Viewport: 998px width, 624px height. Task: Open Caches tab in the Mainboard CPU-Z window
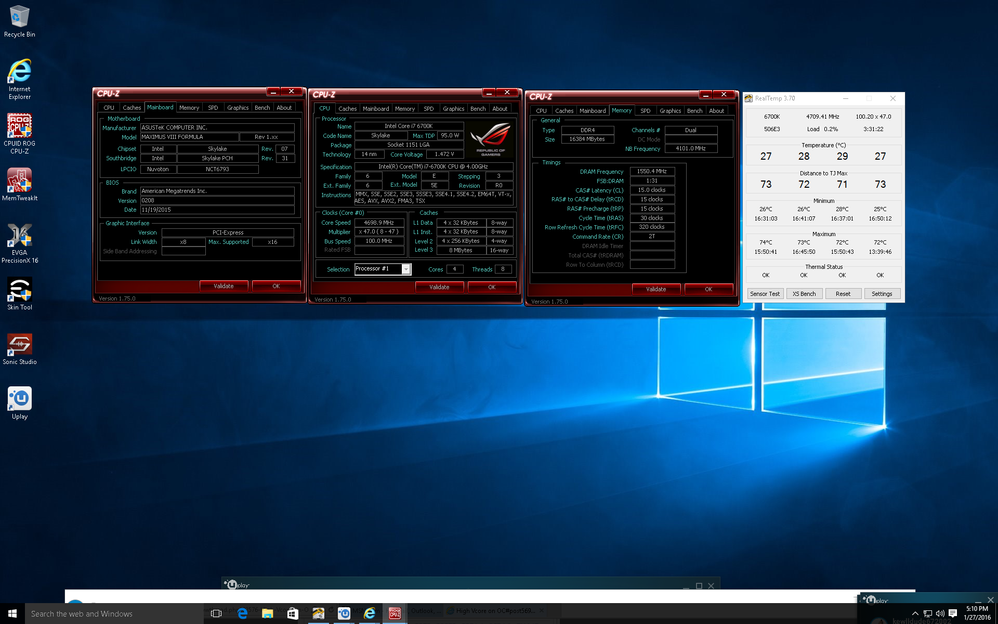[132, 108]
